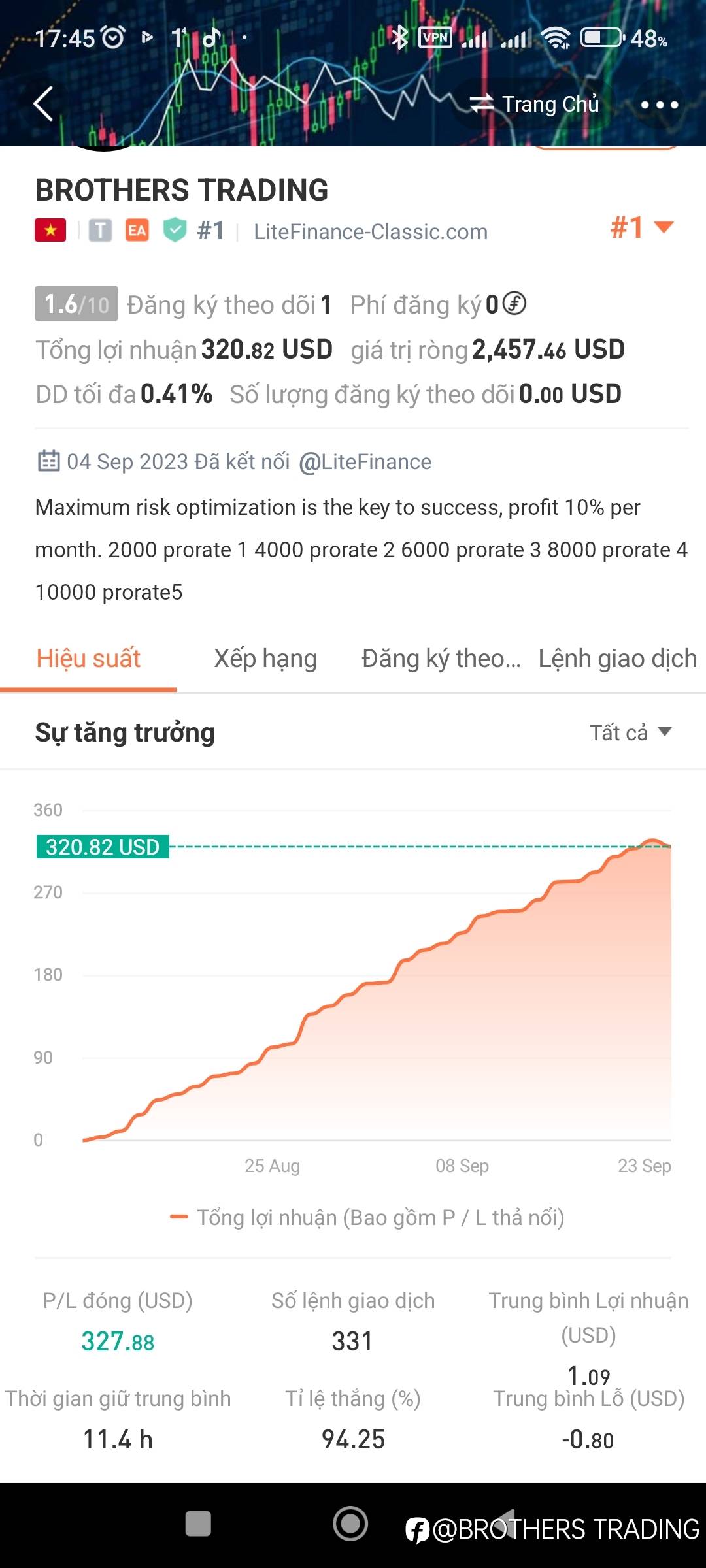Tap the calendar icon beside 04 Sep 2023
The height and width of the screenshot is (1568, 706).
point(48,461)
